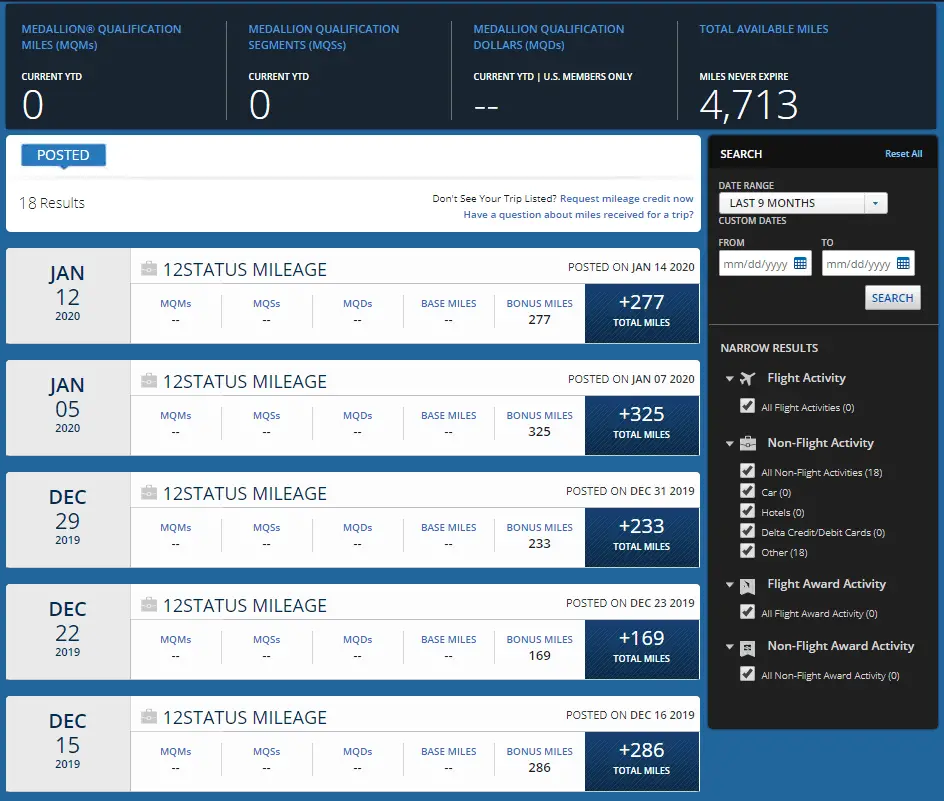The height and width of the screenshot is (801, 944).
Task: Click the Flight Award Activity ribbon icon
Action: (x=747, y=585)
